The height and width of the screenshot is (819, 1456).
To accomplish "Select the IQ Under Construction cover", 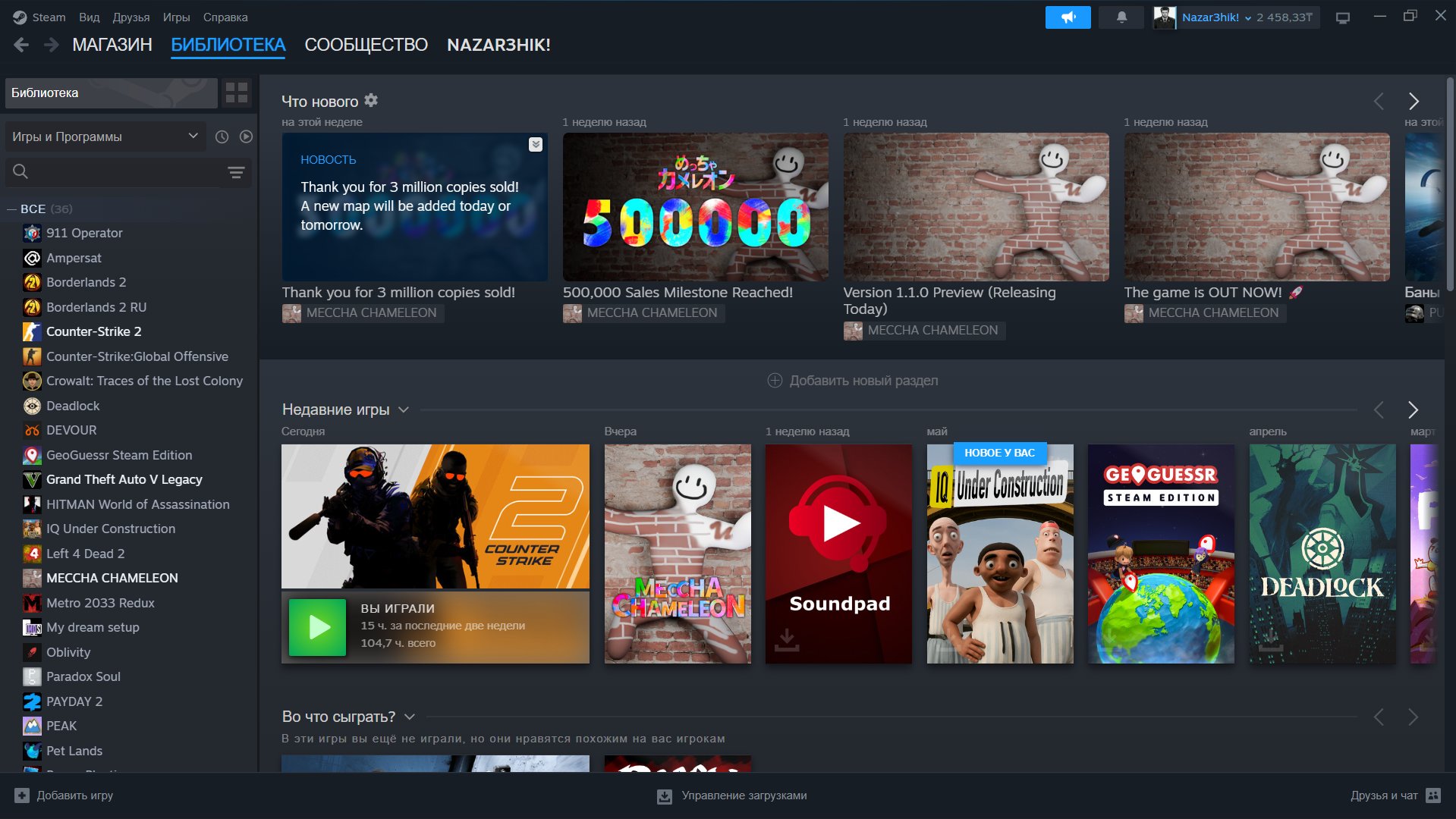I will click(x=1000, y=554).
